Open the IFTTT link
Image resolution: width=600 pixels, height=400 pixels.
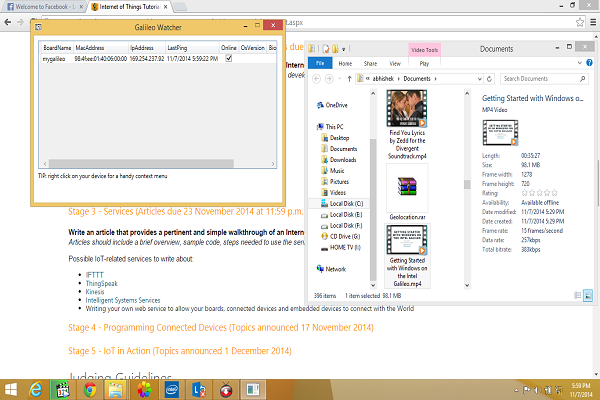(95, 275)
